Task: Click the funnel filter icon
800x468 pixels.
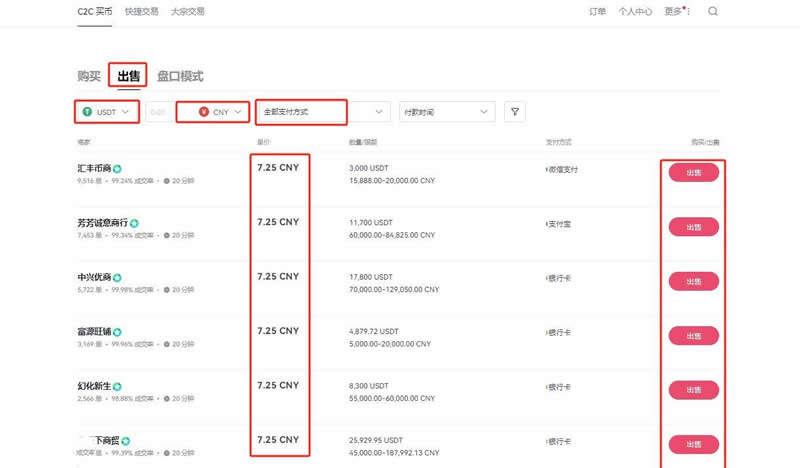Action: pyautogui.click(x=515, y=112)
